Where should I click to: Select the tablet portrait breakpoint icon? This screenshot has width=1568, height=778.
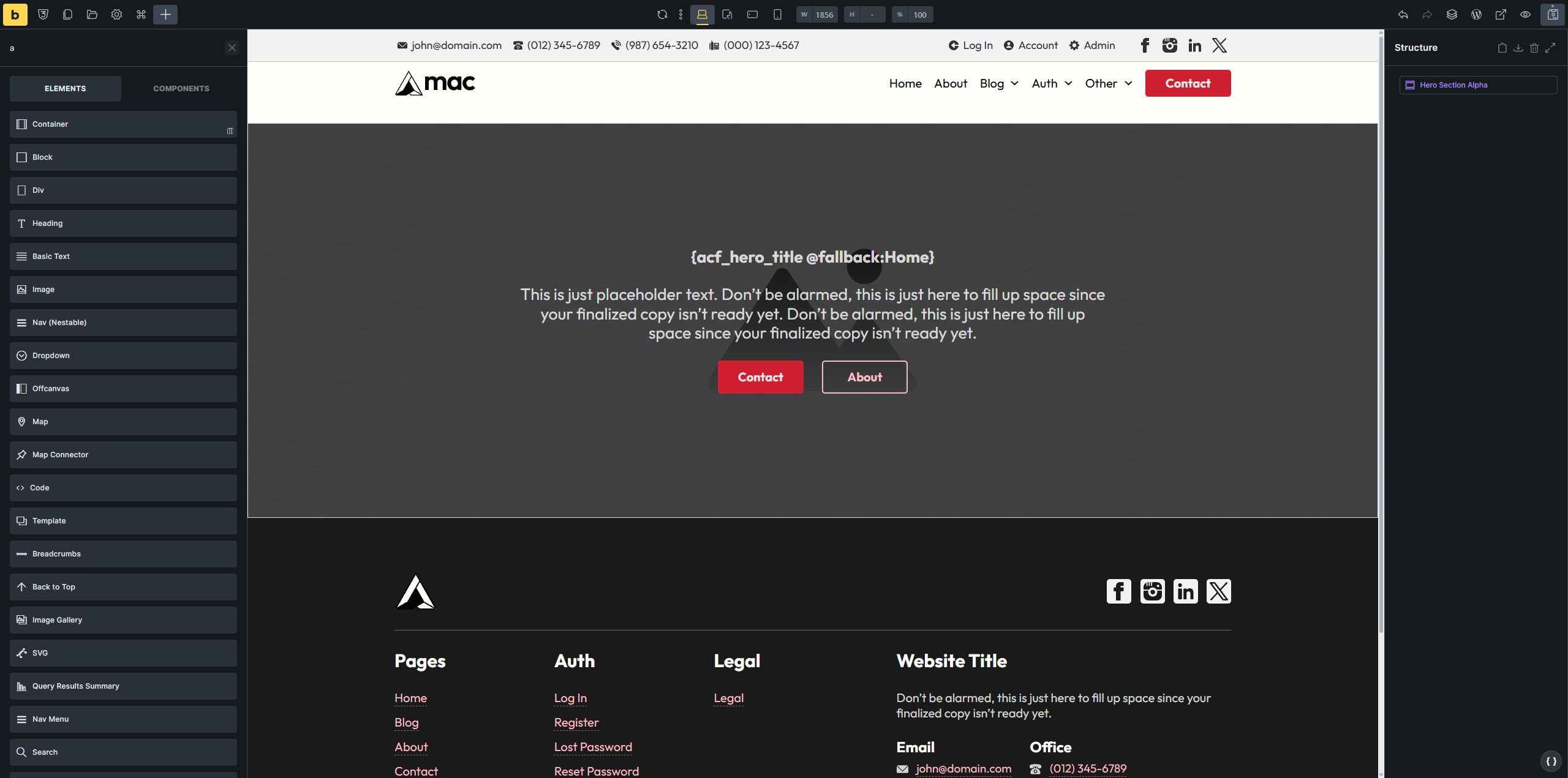[727, 15]
